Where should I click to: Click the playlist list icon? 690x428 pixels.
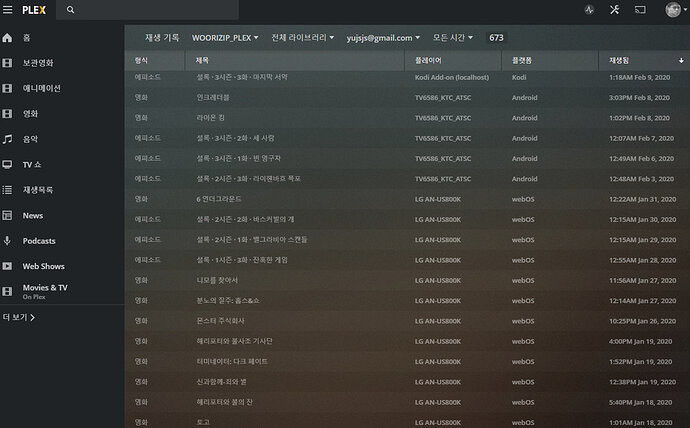pos(7,190)
